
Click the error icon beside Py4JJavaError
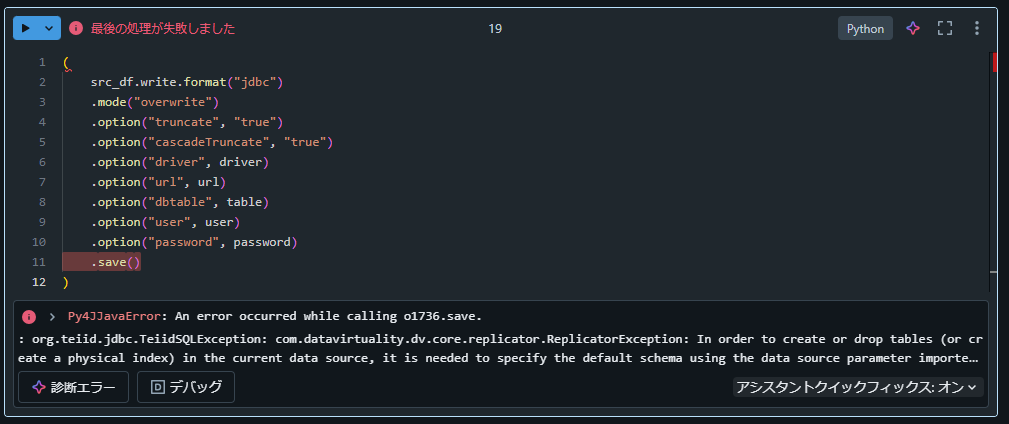[29, 317]
